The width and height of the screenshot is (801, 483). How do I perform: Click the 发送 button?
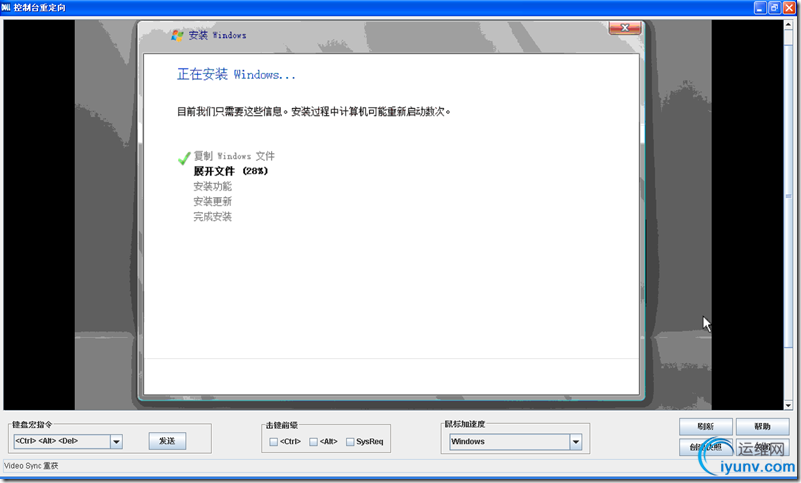167,441
